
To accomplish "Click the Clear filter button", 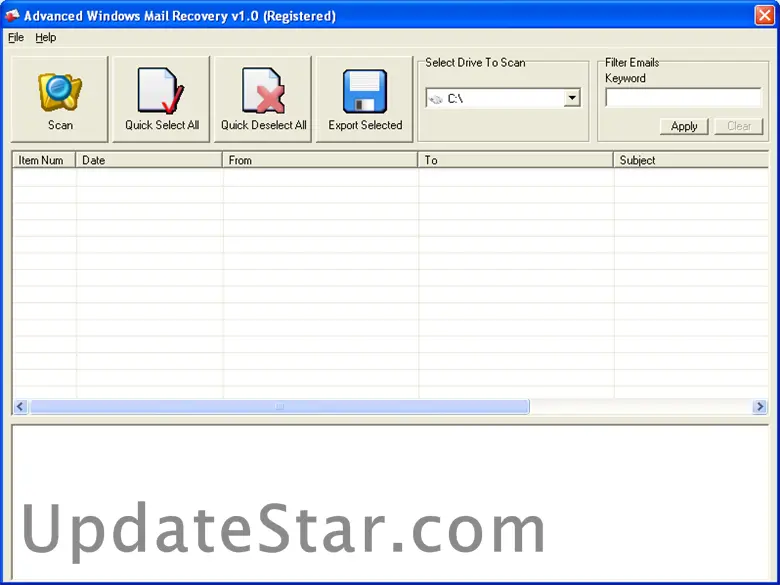I will point(739,126).
